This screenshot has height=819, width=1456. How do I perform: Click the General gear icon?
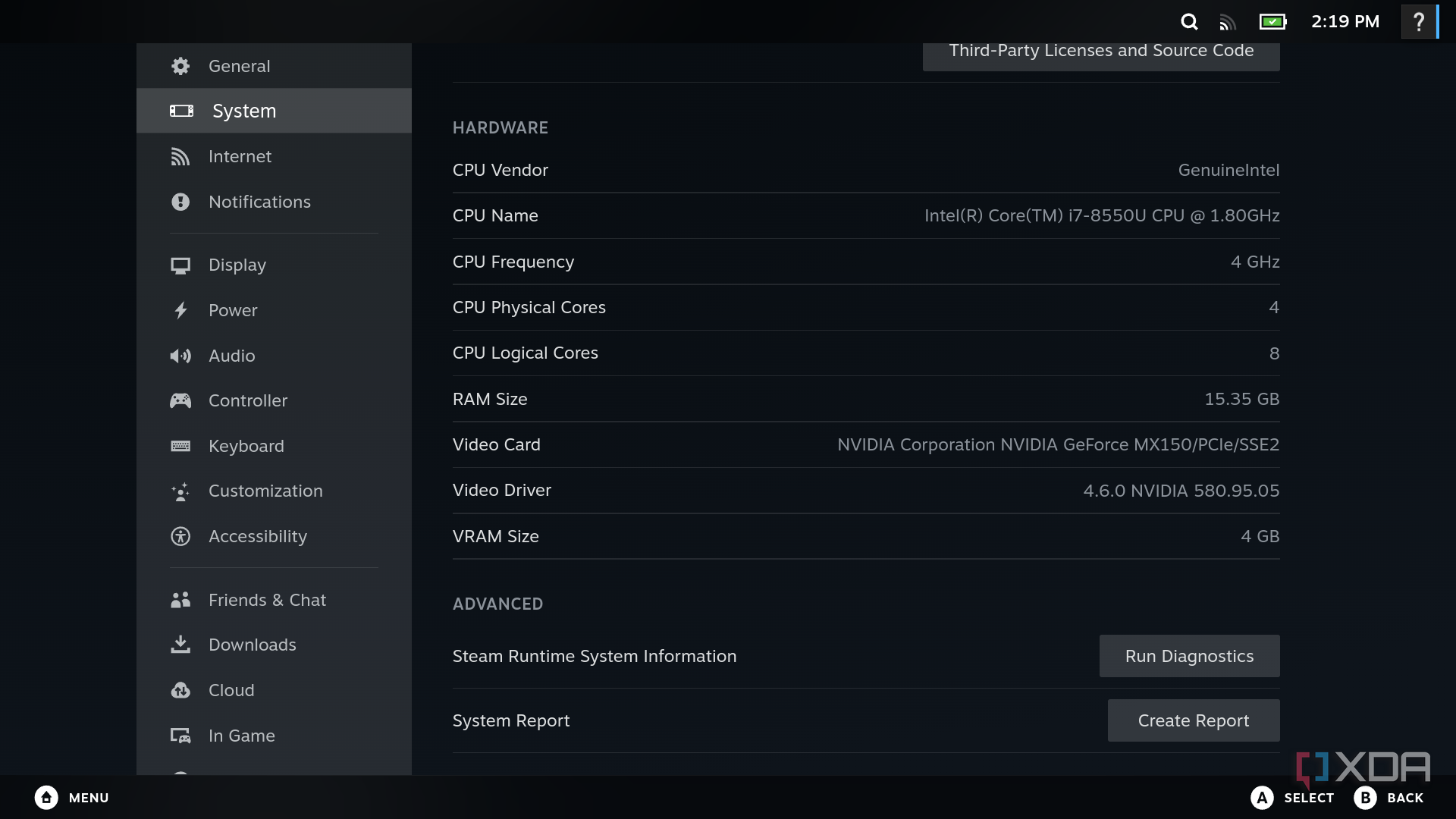click(x=180, y=66)
